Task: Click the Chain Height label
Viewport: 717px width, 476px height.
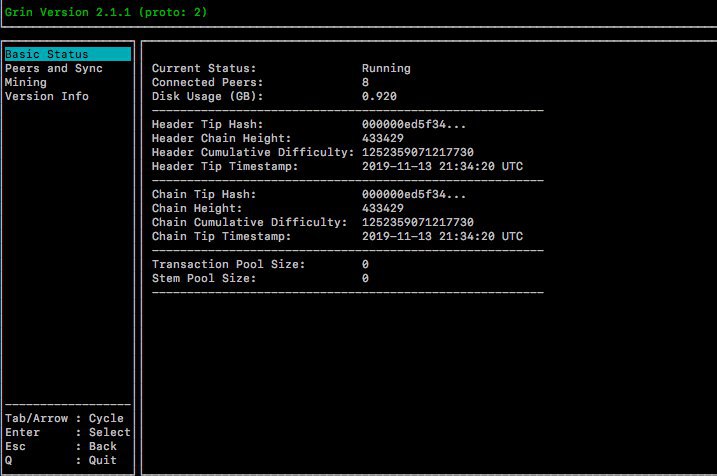Action: point(197,208)
